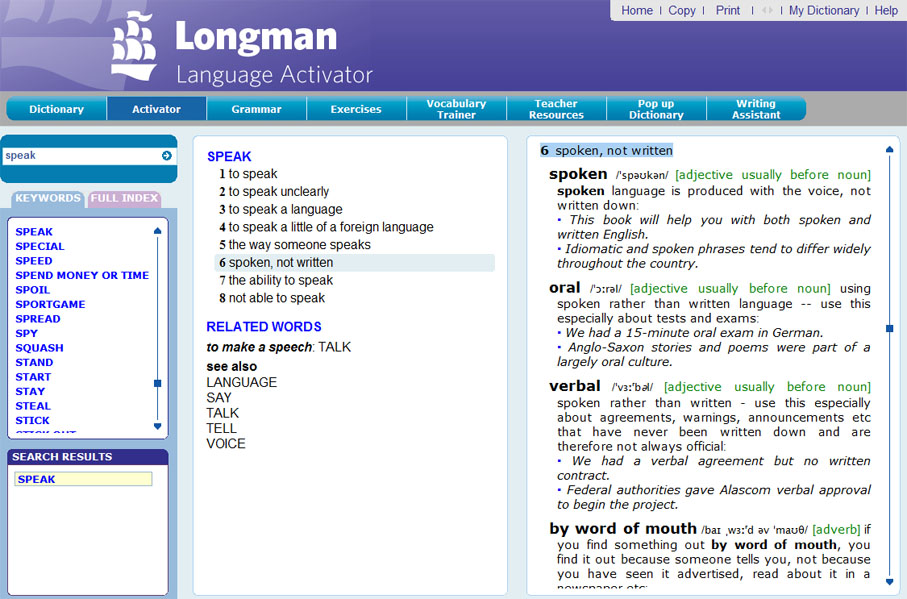The height and width of the screenshot is (599, 907).
Task: Open My Dictionary link
Action: point(823,11)
